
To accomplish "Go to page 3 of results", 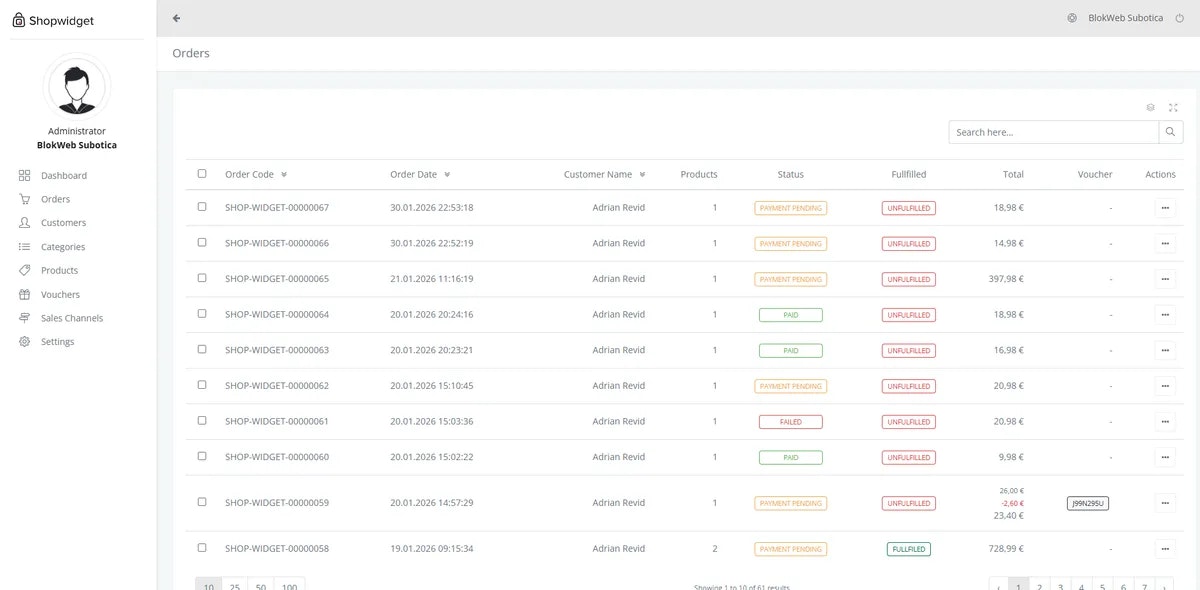I will [1060, 587].
